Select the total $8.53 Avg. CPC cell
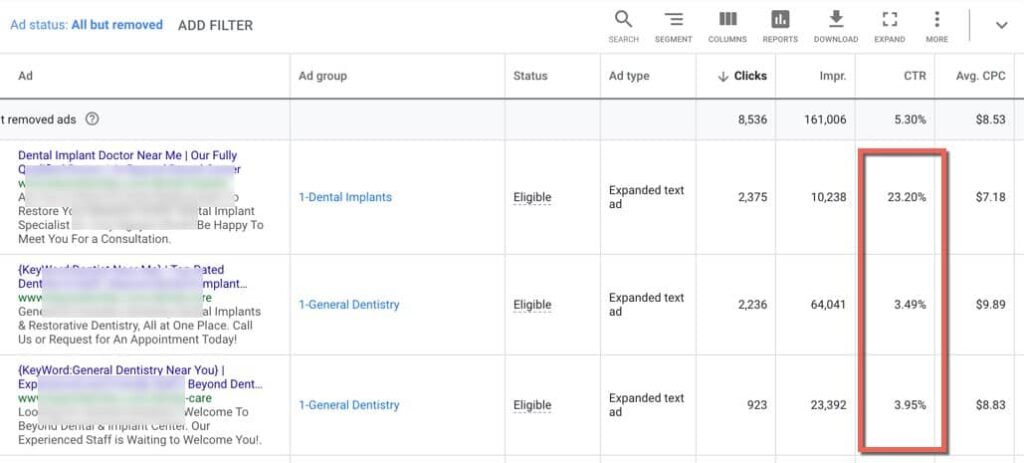The height and width of the screenshot is (463, 1024). [x=991, y=120]
